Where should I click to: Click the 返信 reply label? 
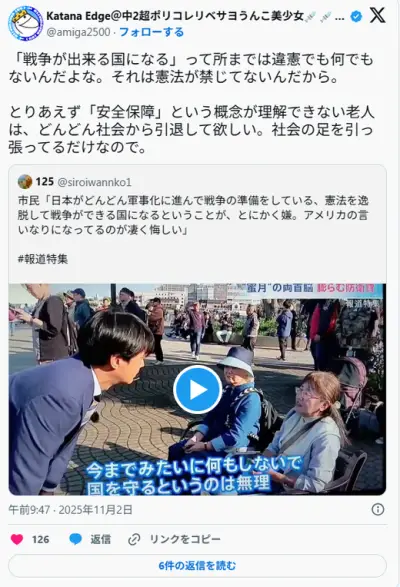point(100,539)
